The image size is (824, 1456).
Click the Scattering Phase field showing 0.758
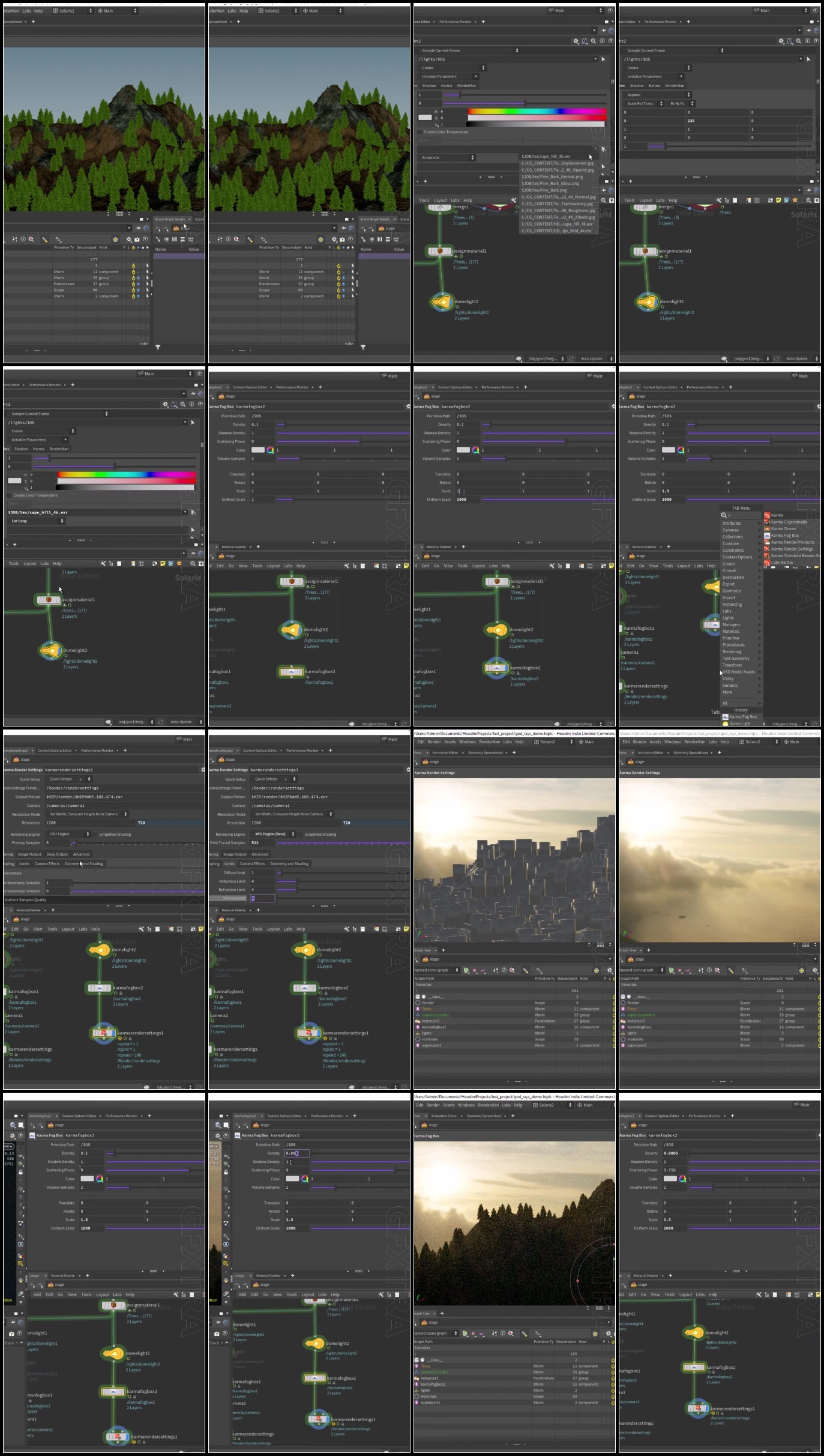[675, 1170]
